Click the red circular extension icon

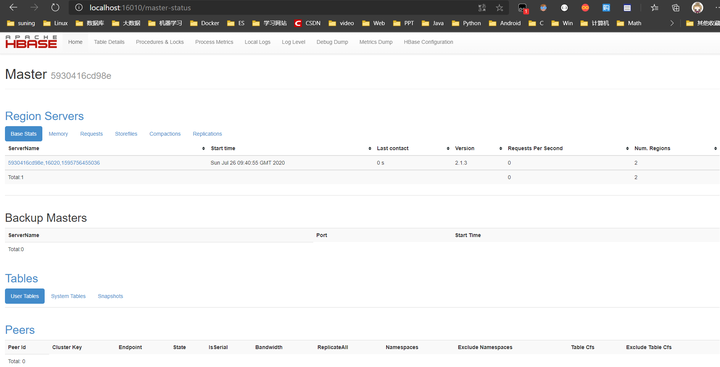[x=585, y=7]
